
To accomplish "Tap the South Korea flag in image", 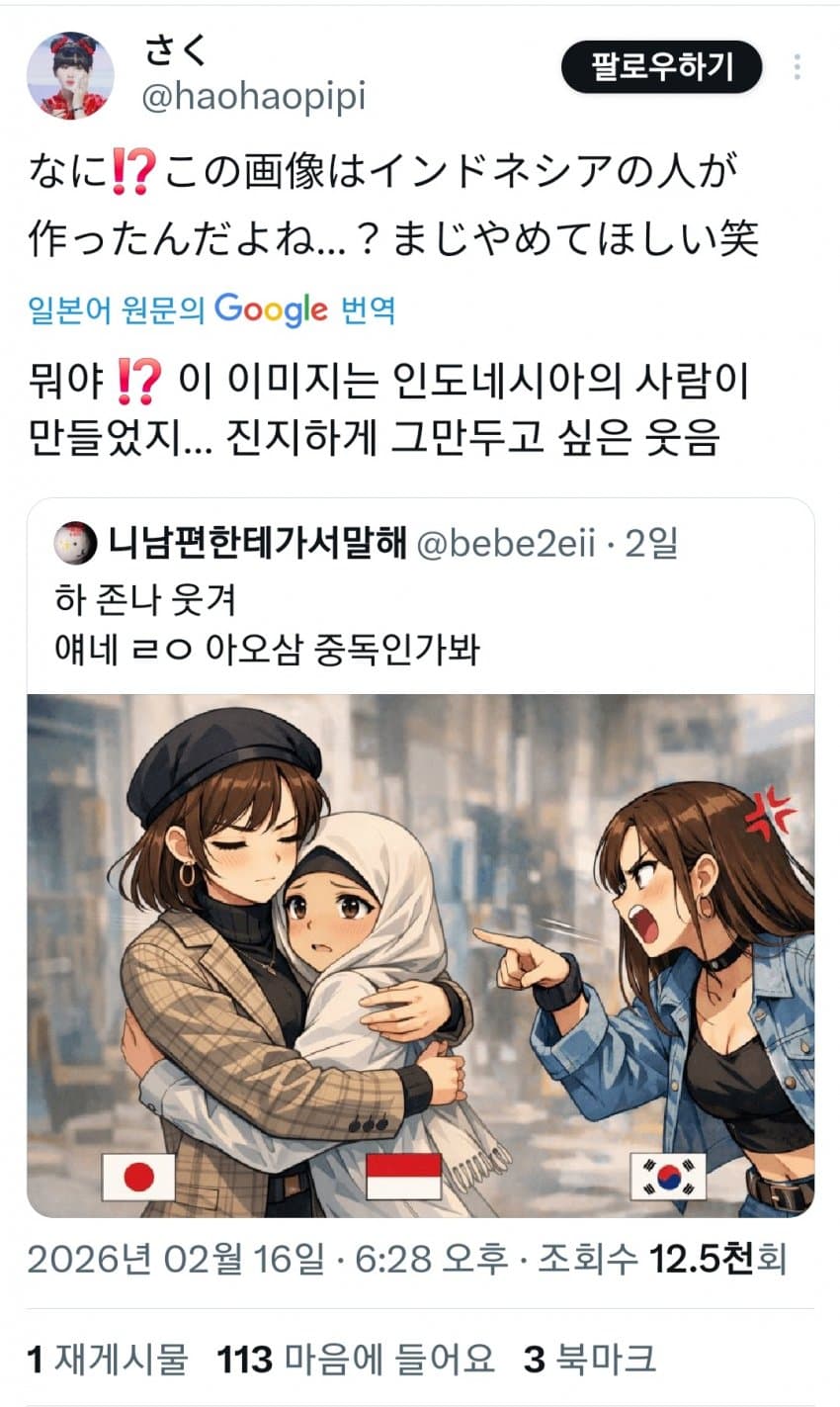I will pyautogui.click(x=668, y=1176).
